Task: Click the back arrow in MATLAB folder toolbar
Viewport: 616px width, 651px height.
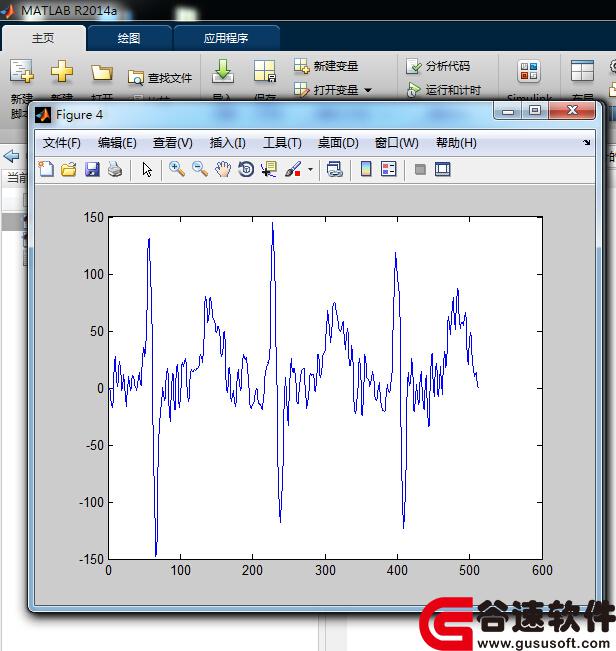Action: [x=11, y=156]
